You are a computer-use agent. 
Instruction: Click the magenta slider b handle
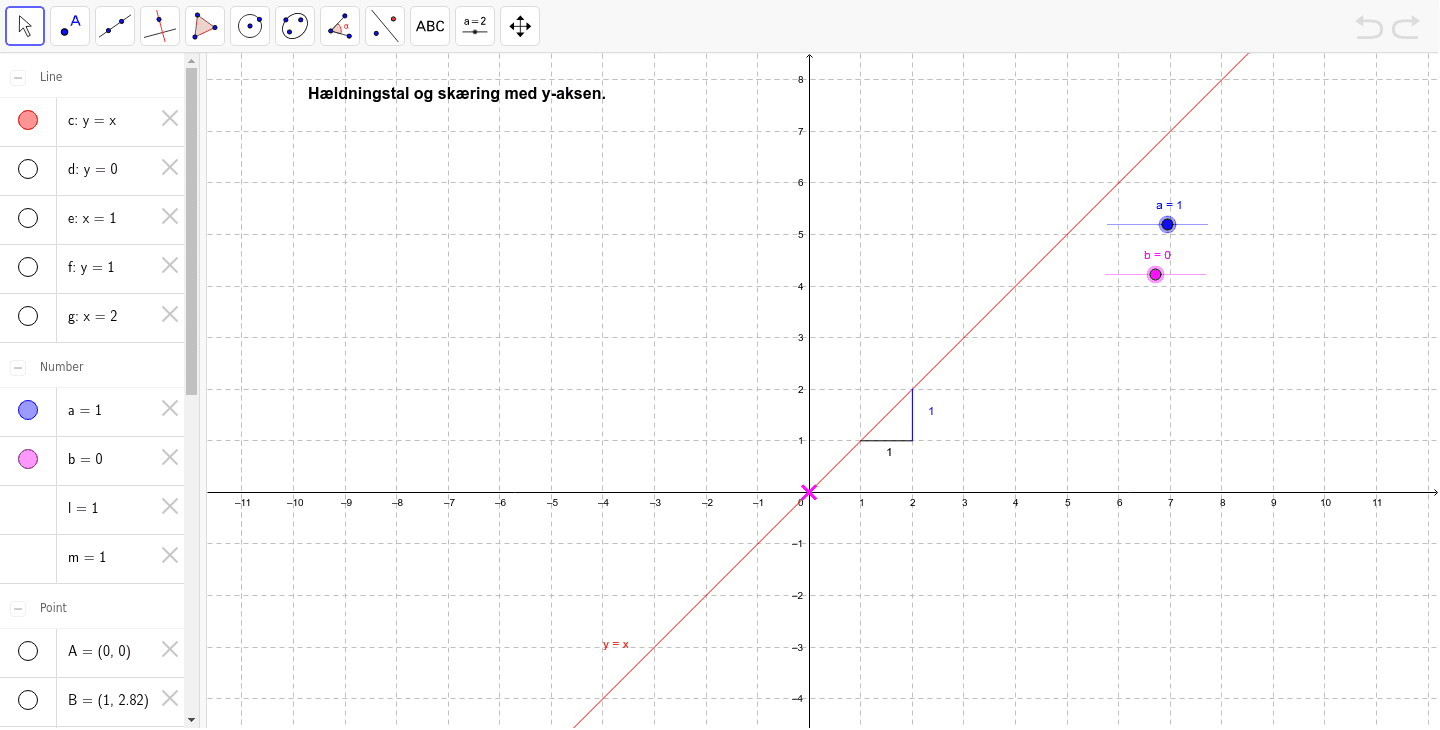coord(1156,274)
